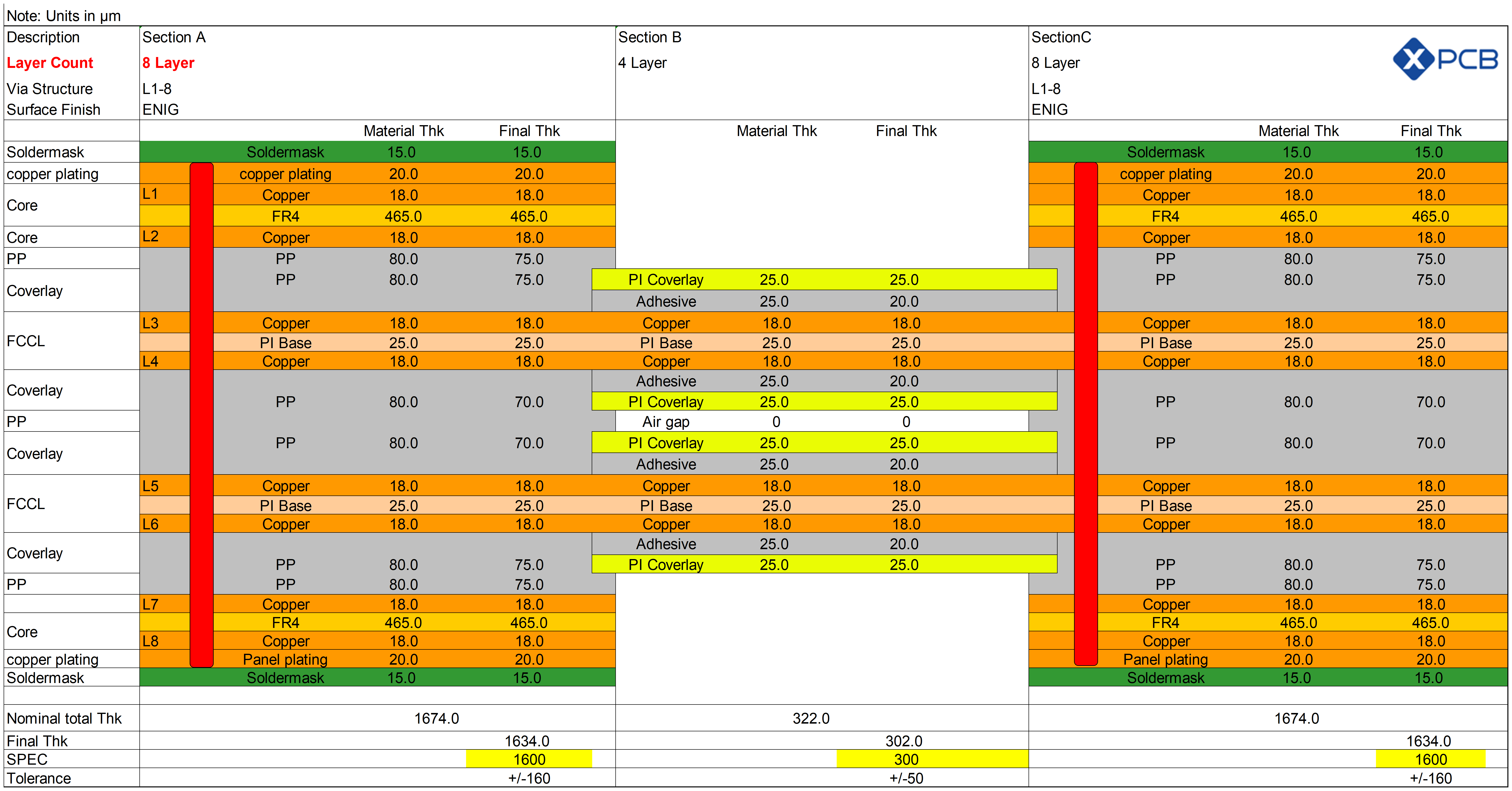Click the red 'Layer Count' label
Image resolution: width=1512 pixels, height=791 pixels.
(x=50, y=63)
